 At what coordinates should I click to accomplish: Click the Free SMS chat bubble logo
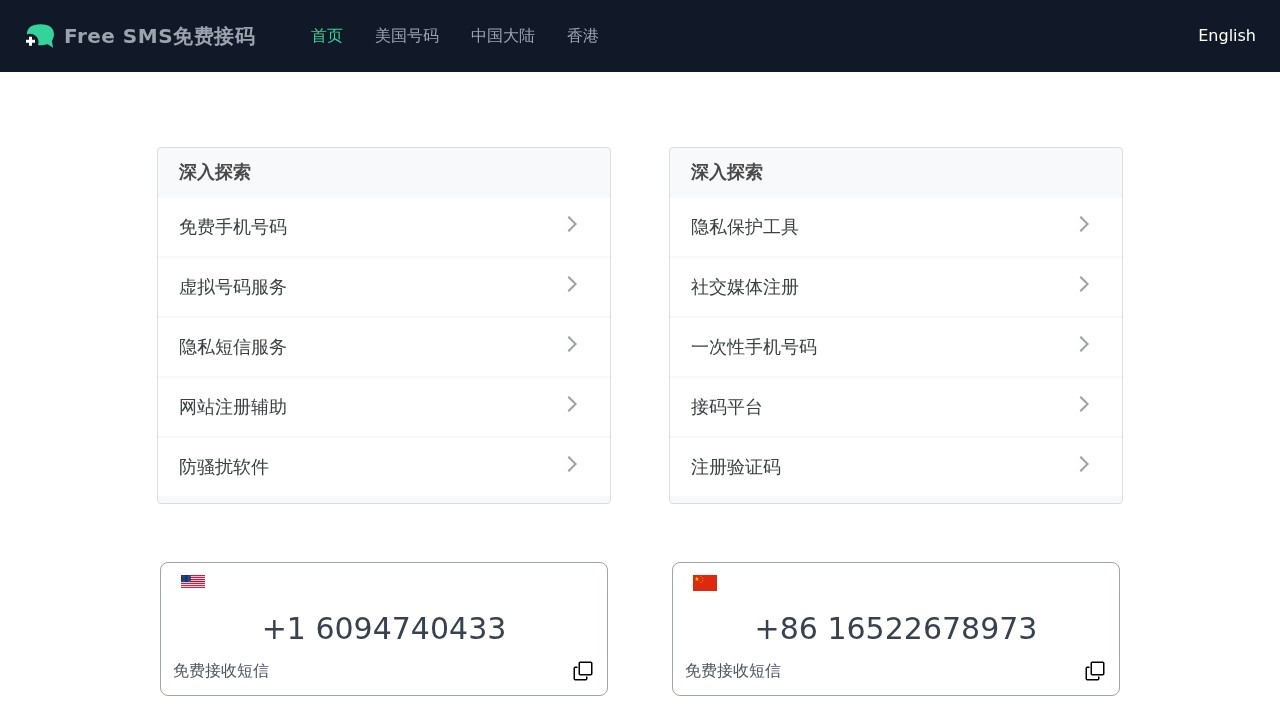(x=40, y=36)
